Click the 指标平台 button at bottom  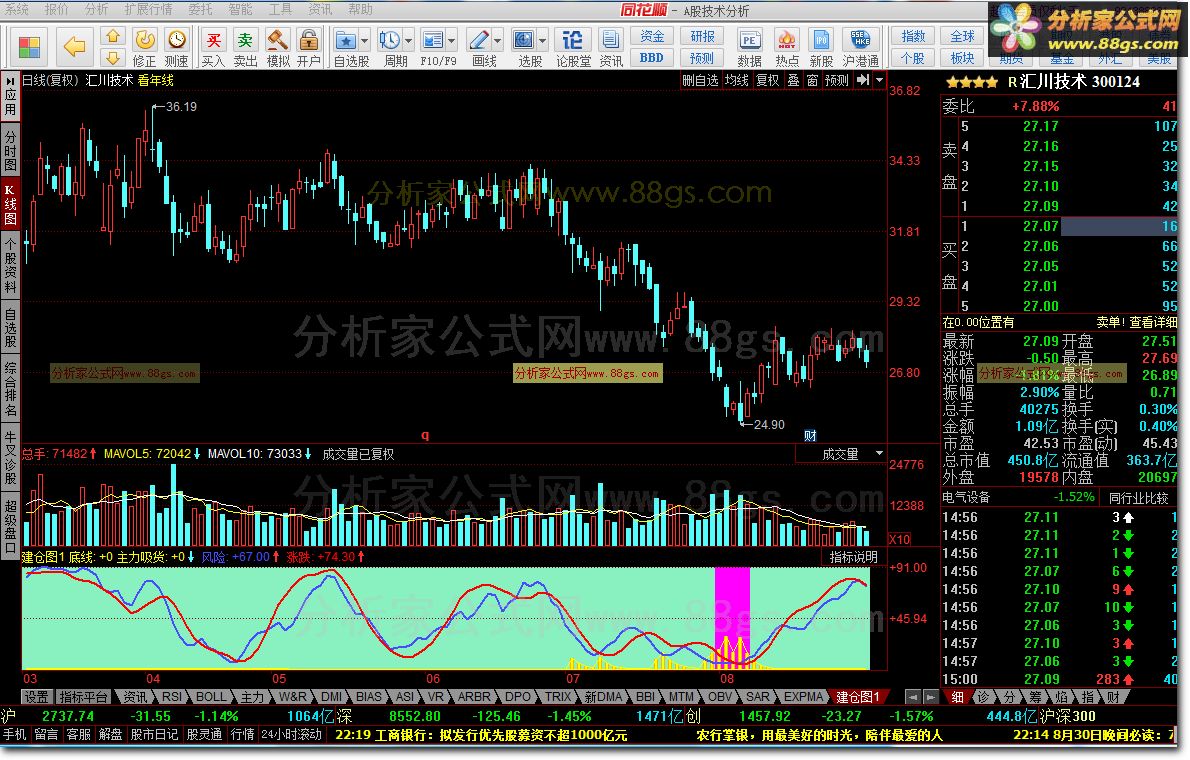coord(83,696)
